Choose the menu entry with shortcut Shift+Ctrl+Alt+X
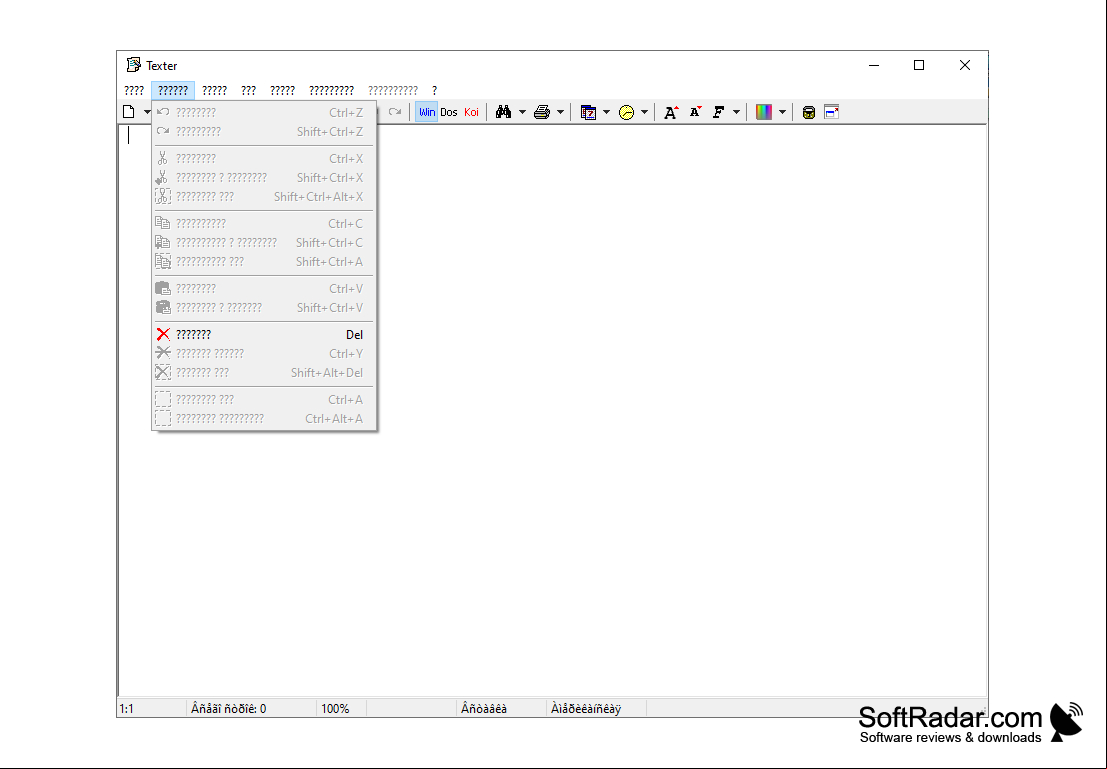 (x=264, y=196)
